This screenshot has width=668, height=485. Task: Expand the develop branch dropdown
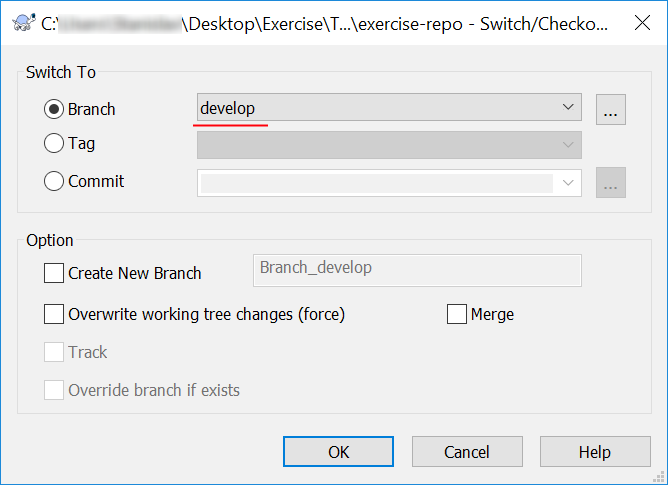click(568, 107)
